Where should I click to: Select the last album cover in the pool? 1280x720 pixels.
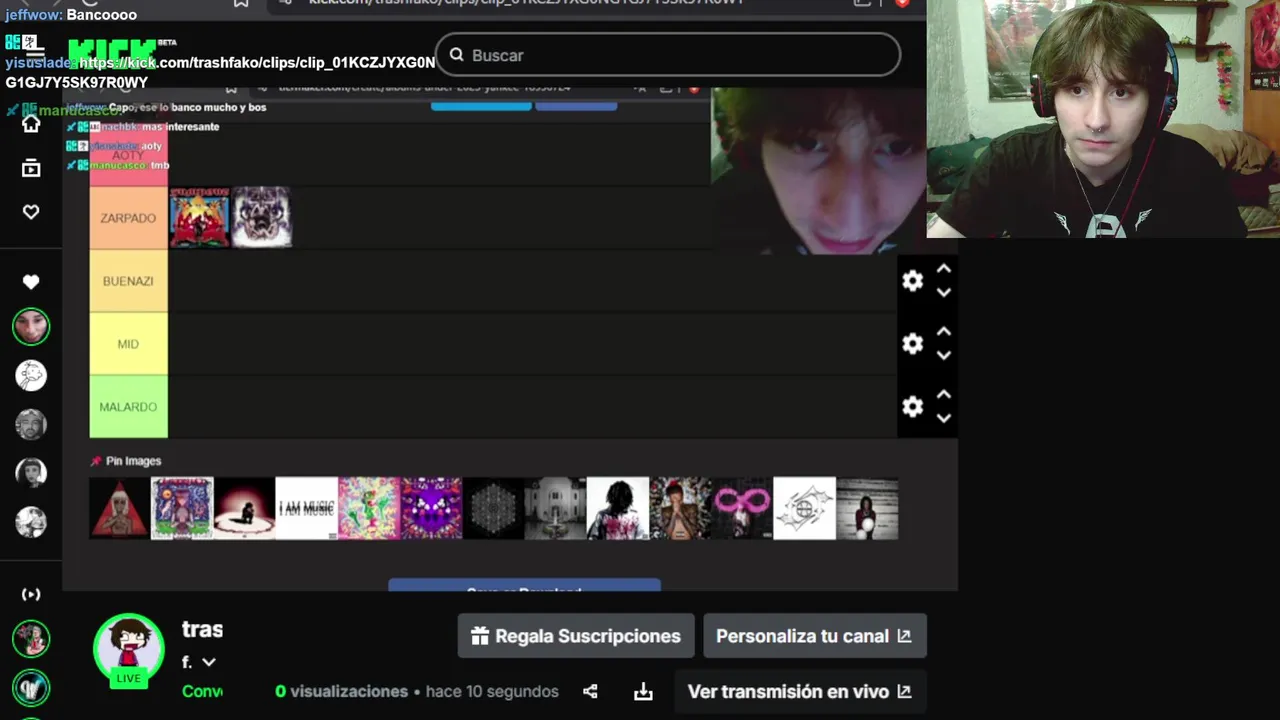[867, 509]
